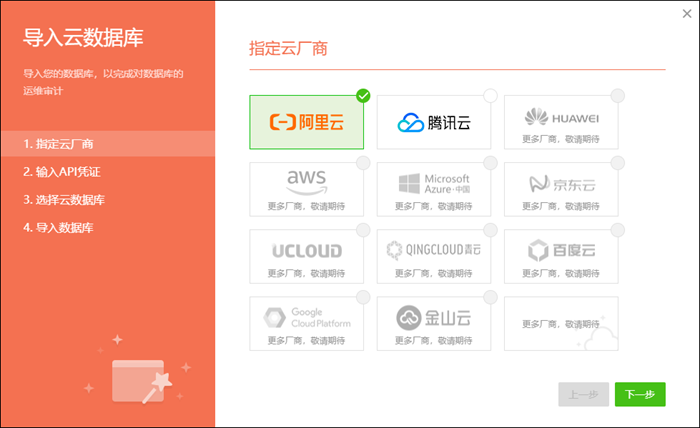700x428 pixels.
Task: Select the 金山云 (Kingsoft Cloud) logo
Action: [433, 317]
